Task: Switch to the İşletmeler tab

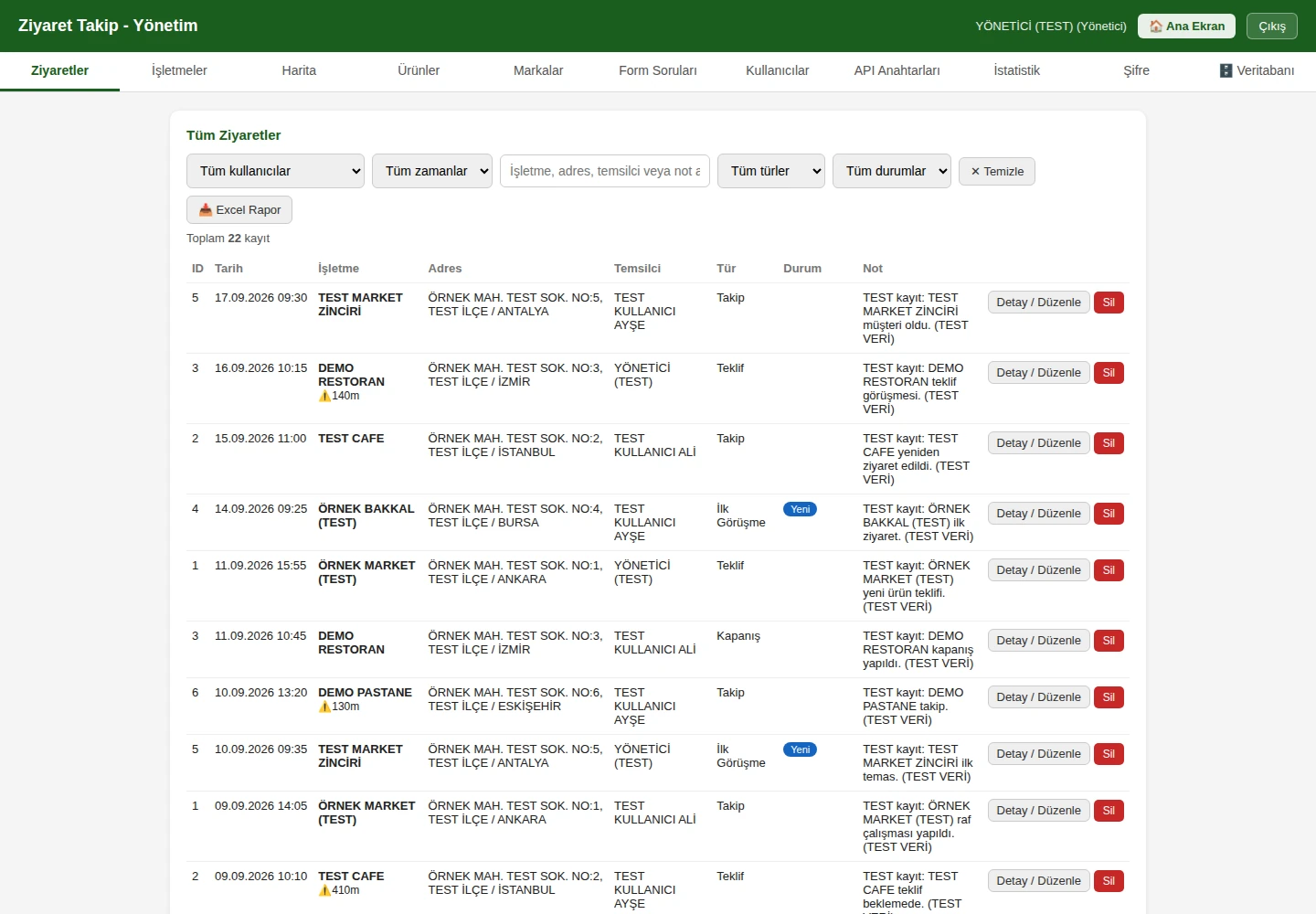Action: (x=179, y=70)
